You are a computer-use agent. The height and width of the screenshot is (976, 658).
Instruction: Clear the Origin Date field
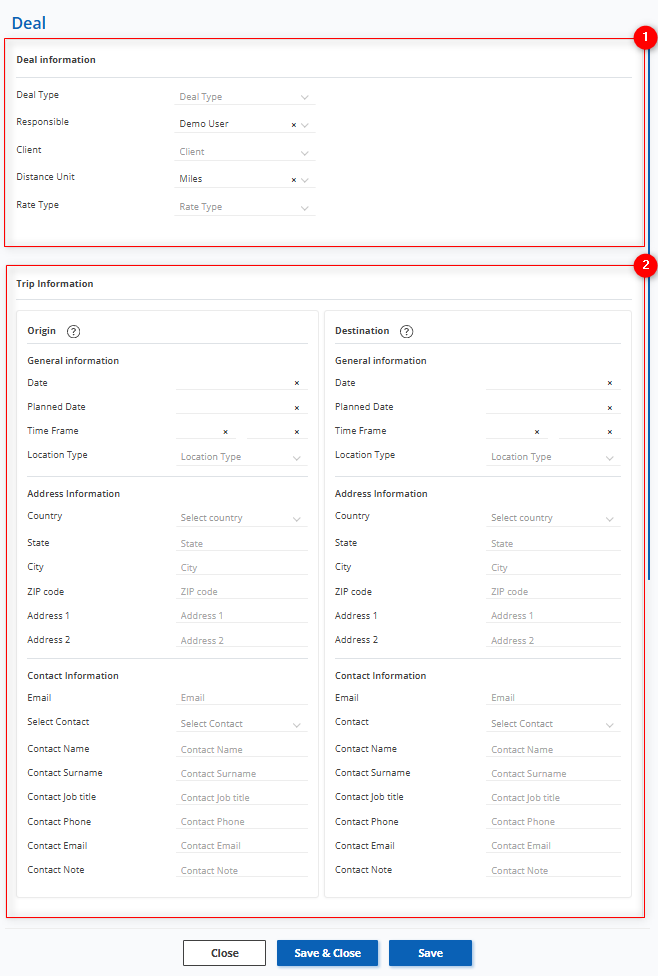click(x=297, y=383)
